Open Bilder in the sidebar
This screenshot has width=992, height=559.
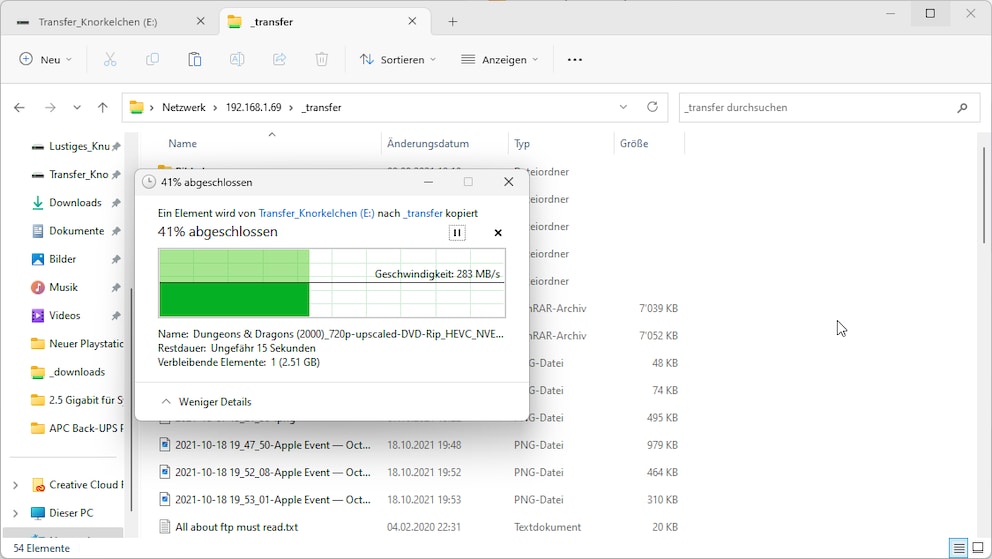tap(62, 259)
